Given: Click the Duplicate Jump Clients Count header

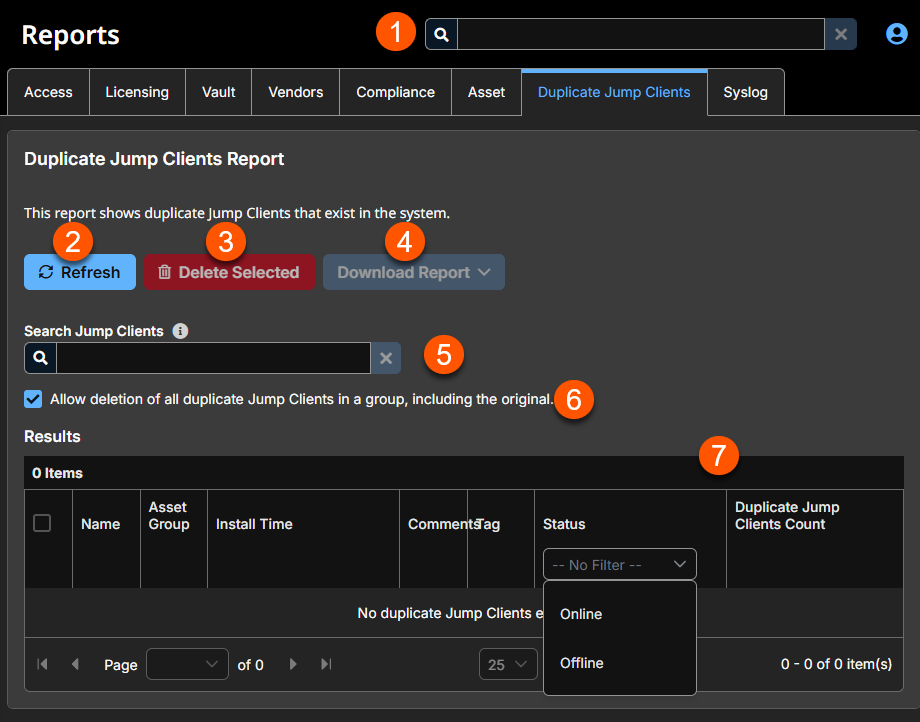Looking at the screenshot, I should tap(787, 516).
